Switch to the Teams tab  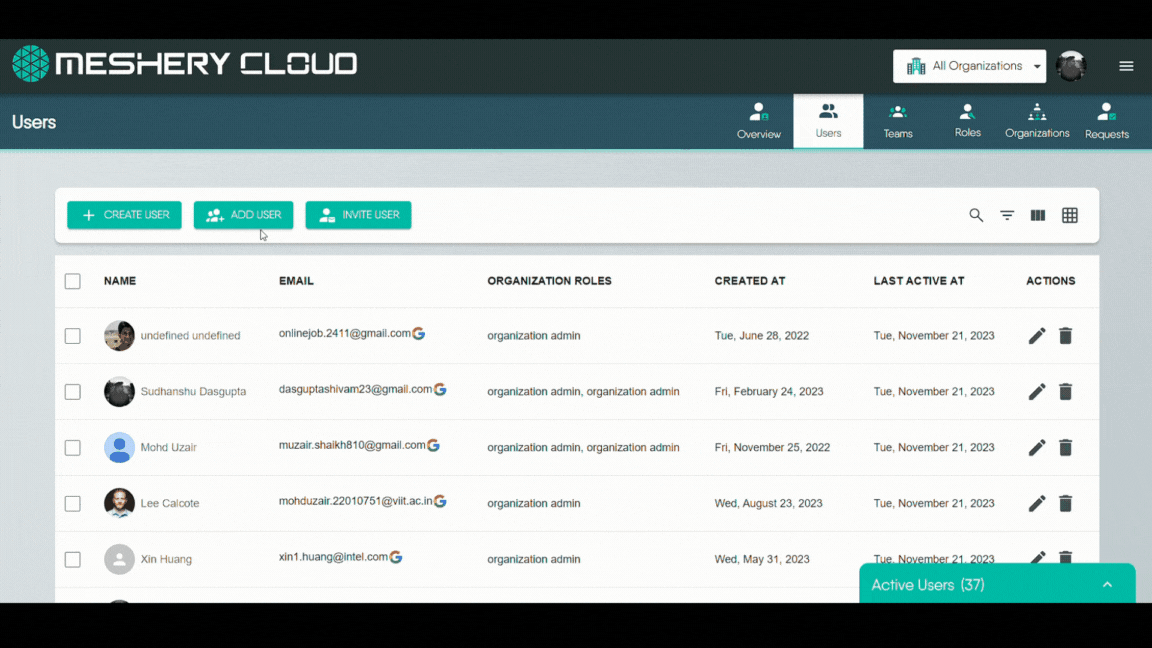pyautogui.click(x=897, y=120)
